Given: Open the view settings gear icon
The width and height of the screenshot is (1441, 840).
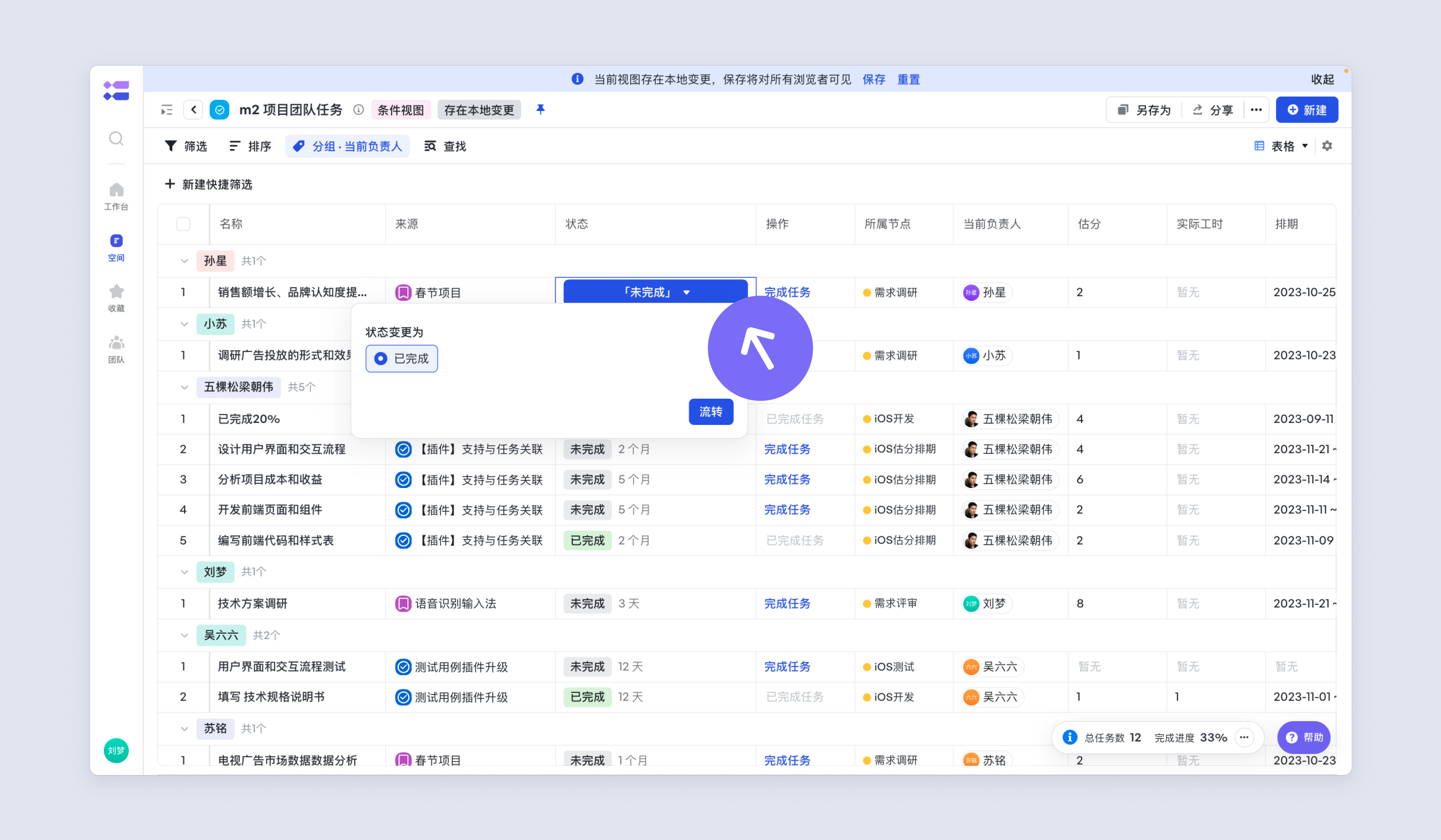Looking at the screenshot, I should [x=1327, y=146].
